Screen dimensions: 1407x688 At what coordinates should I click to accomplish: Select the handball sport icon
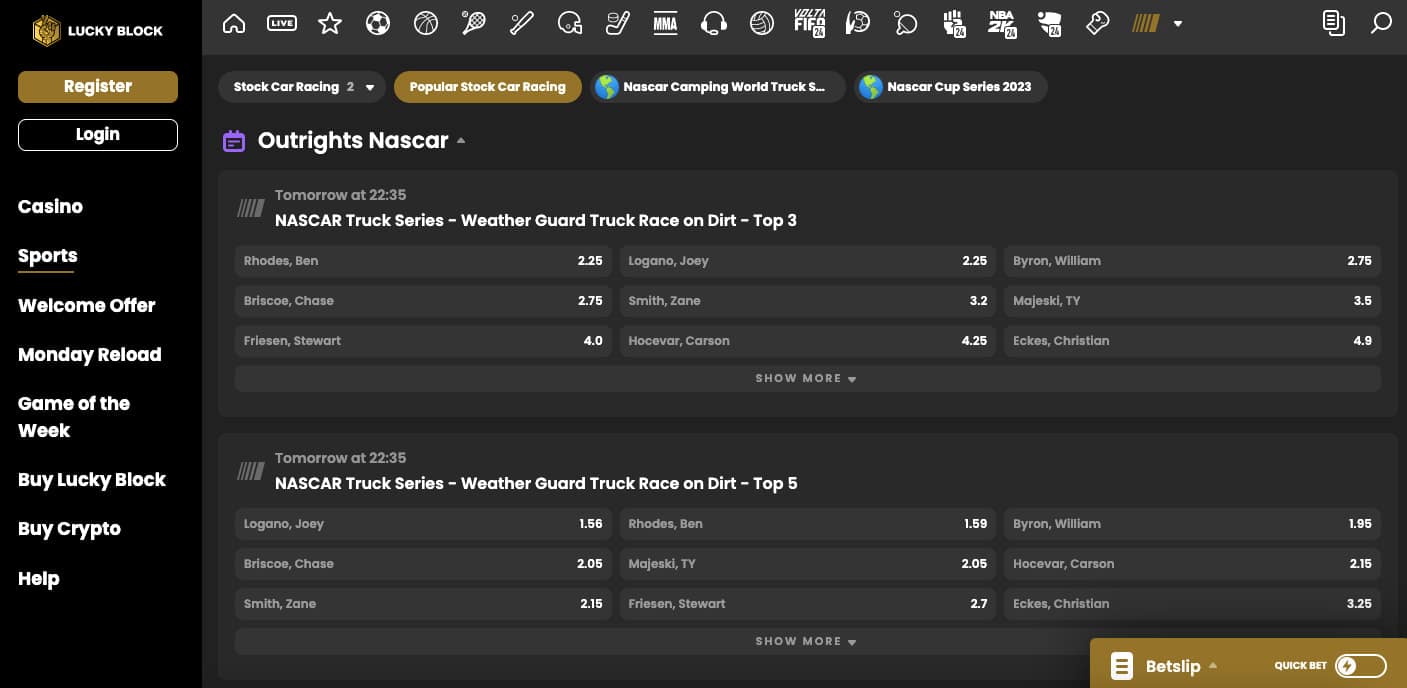[x=858, y=23]
